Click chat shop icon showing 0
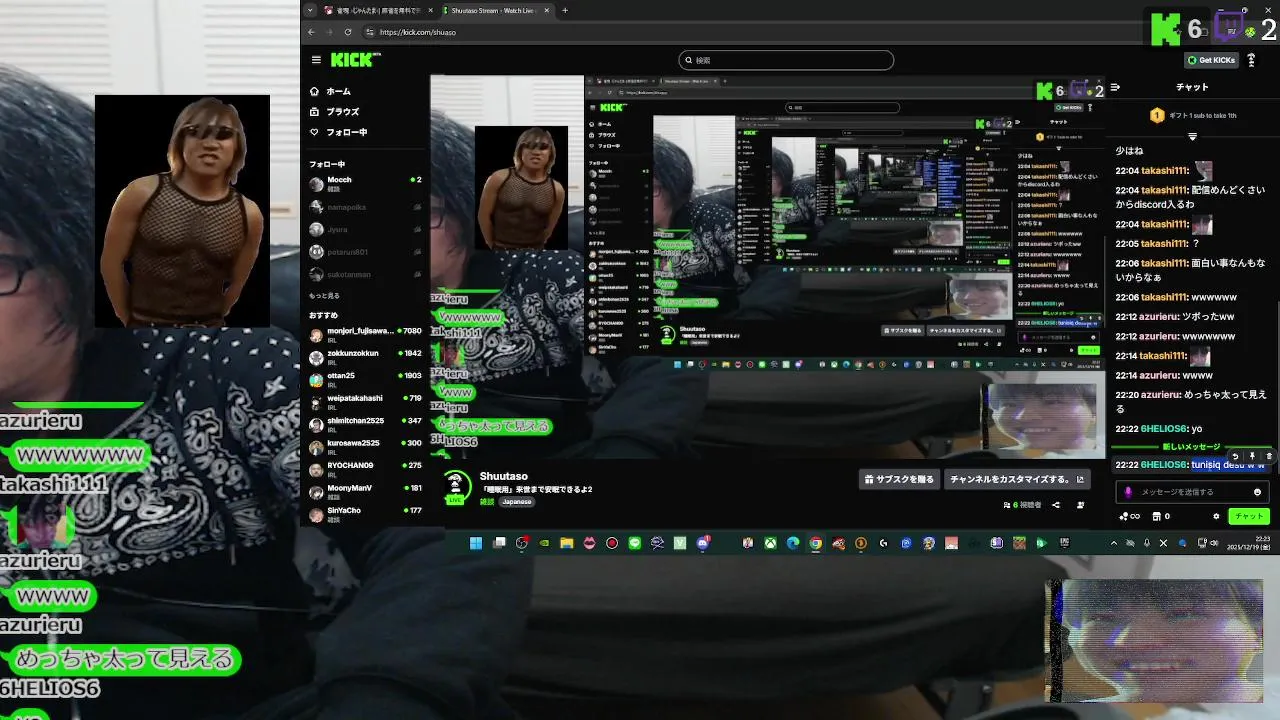 pyautogui.click(x=1161, y=516)
